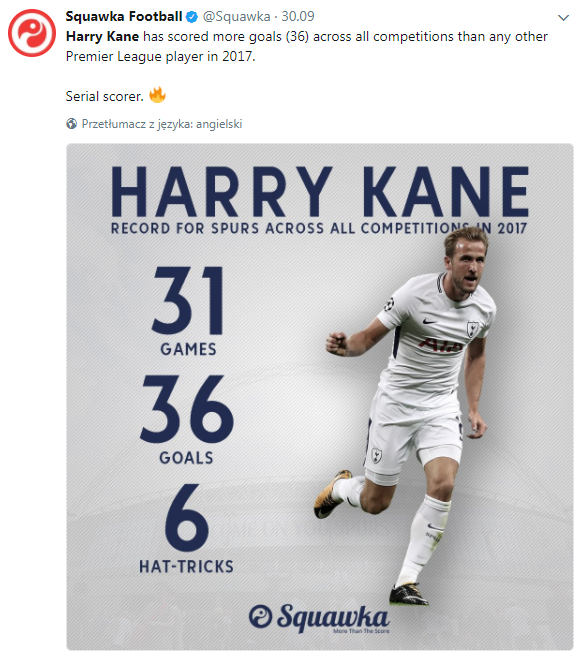Open the Squawka Football display name

tap(124, 16)
